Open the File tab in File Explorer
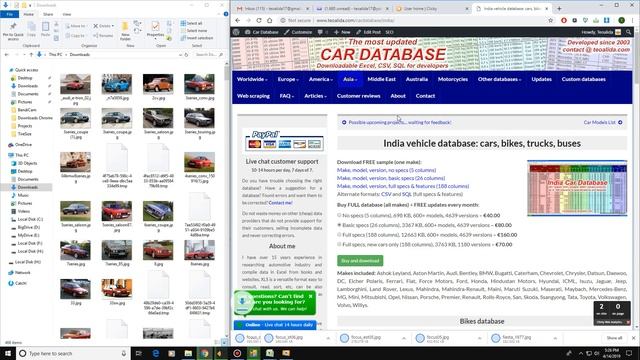This screenshot has width=640, height=360. (x=9, y=14)
